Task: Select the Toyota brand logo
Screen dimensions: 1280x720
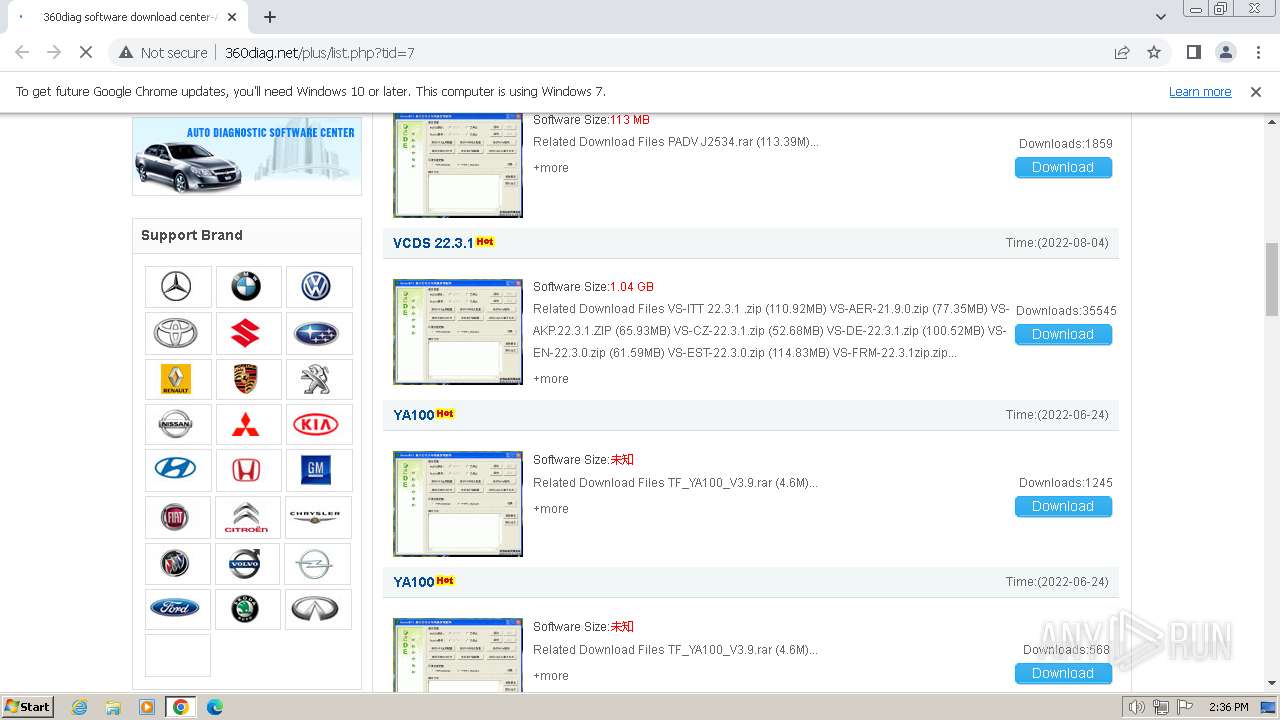Action: click(177, 333)
